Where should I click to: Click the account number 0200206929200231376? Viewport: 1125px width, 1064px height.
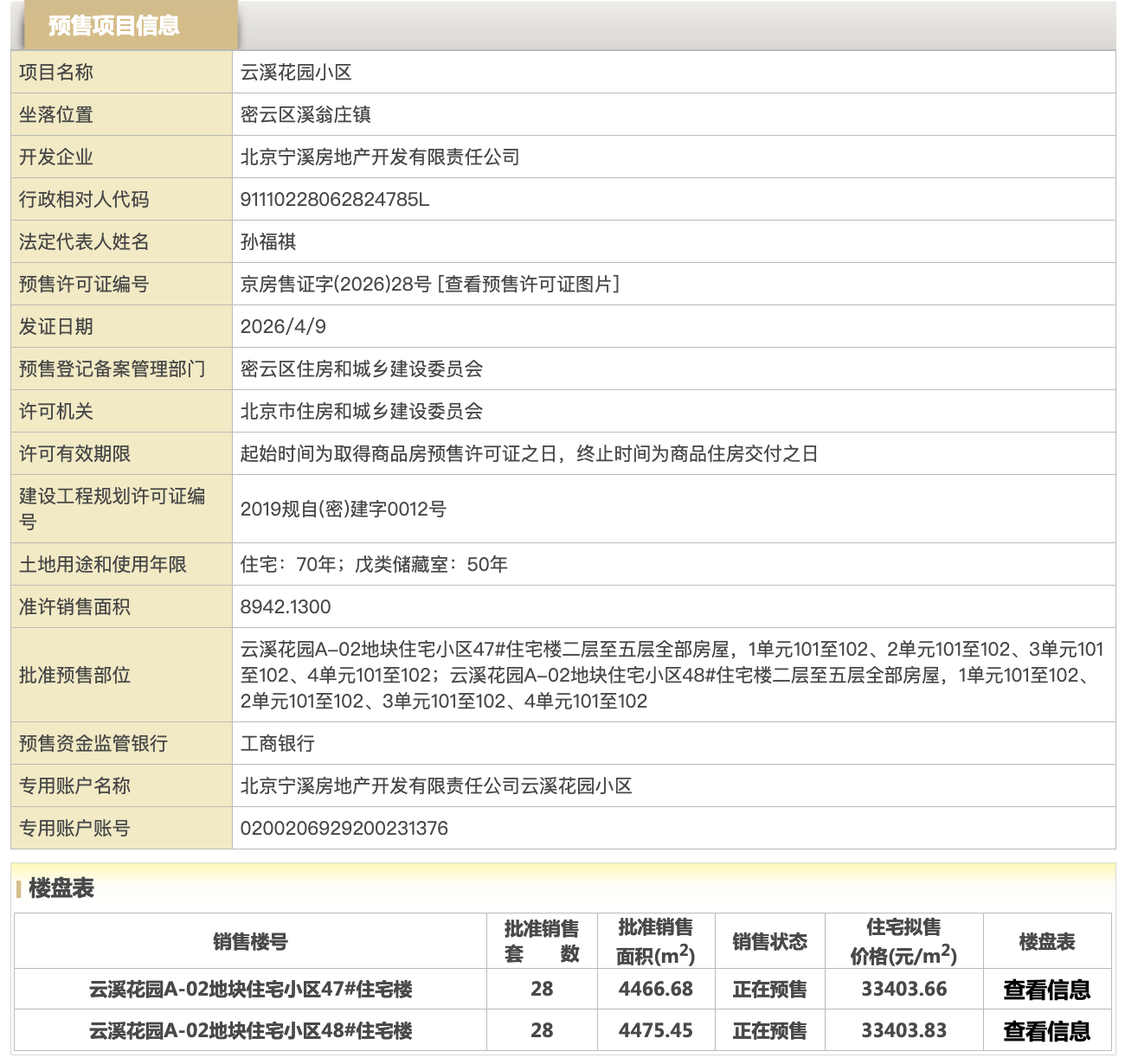[x=344, y=829]
